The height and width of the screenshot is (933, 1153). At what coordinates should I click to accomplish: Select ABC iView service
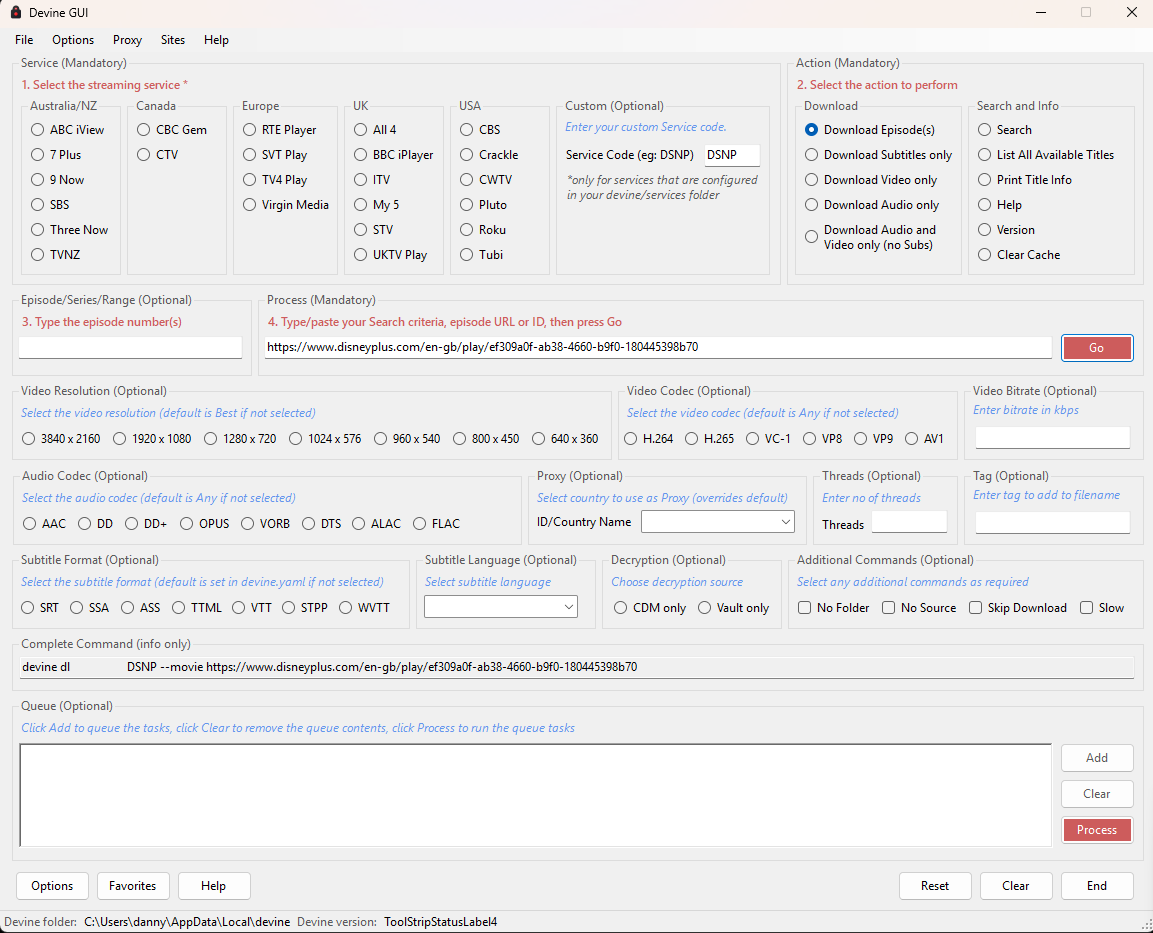tap(68, 129)
